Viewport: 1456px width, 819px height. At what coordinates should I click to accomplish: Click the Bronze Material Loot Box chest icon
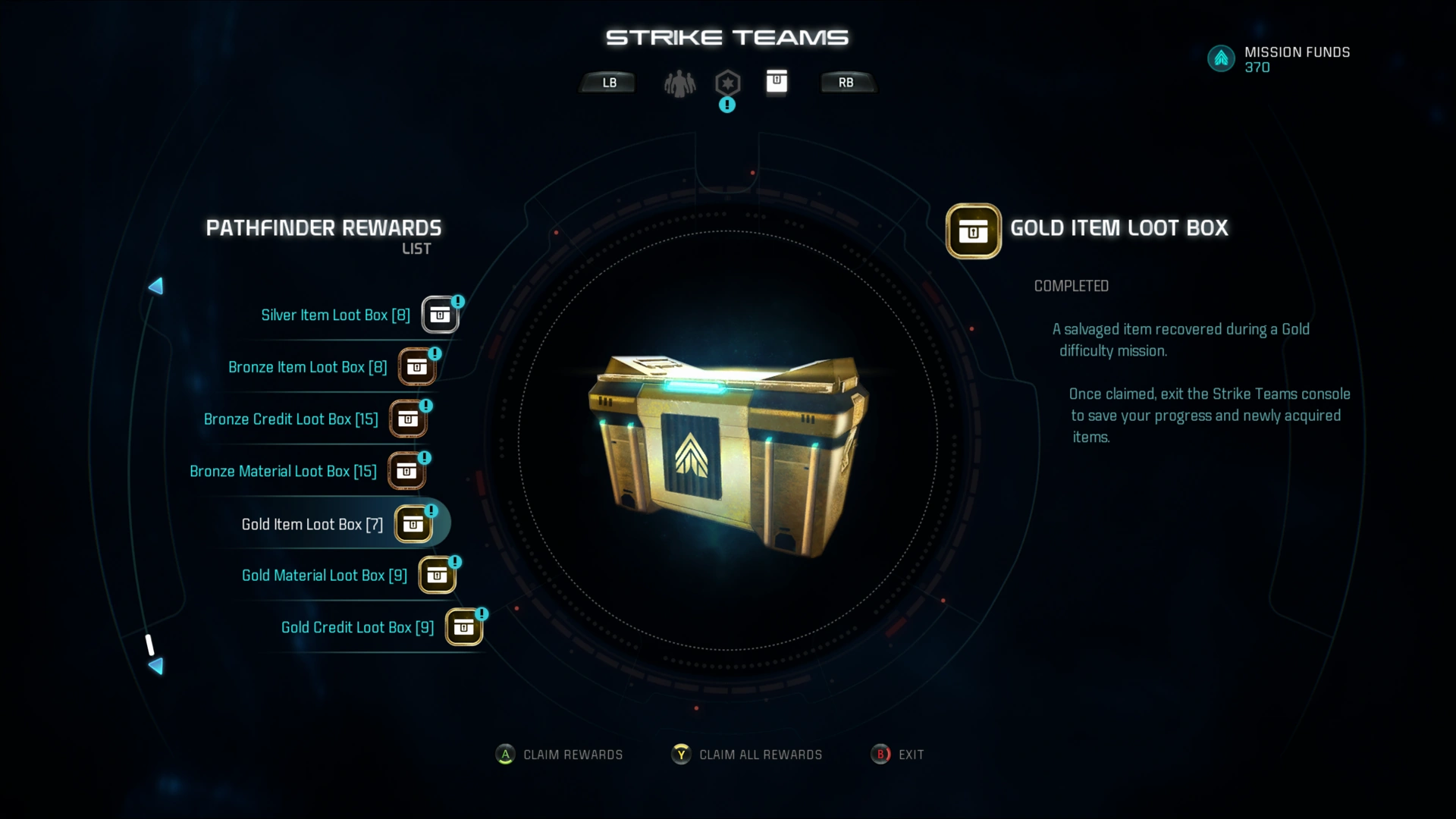[406, 471]
